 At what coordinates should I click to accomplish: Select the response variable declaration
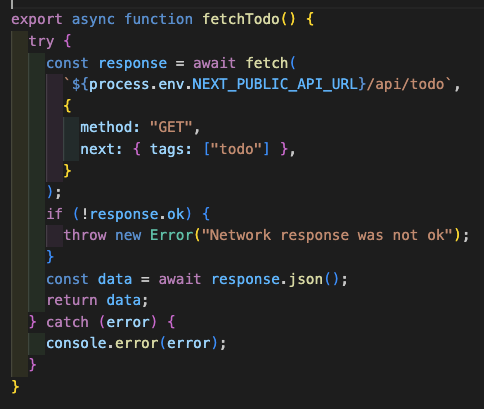[133, 63]
